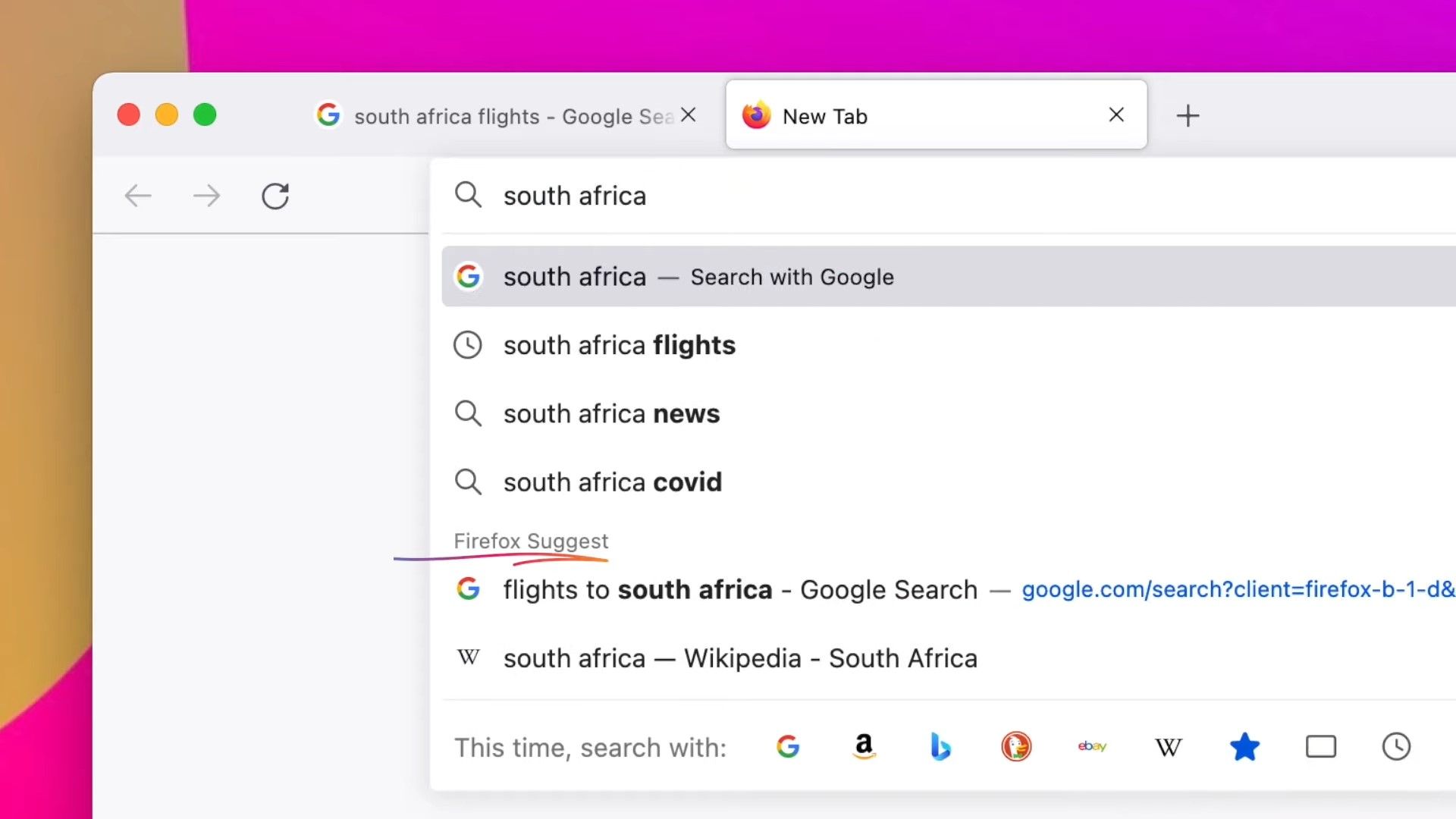The width and height of the screenshot is (1456, 819).
Task: Search bookmarks using the star icon
Action: pos(1244,747)
